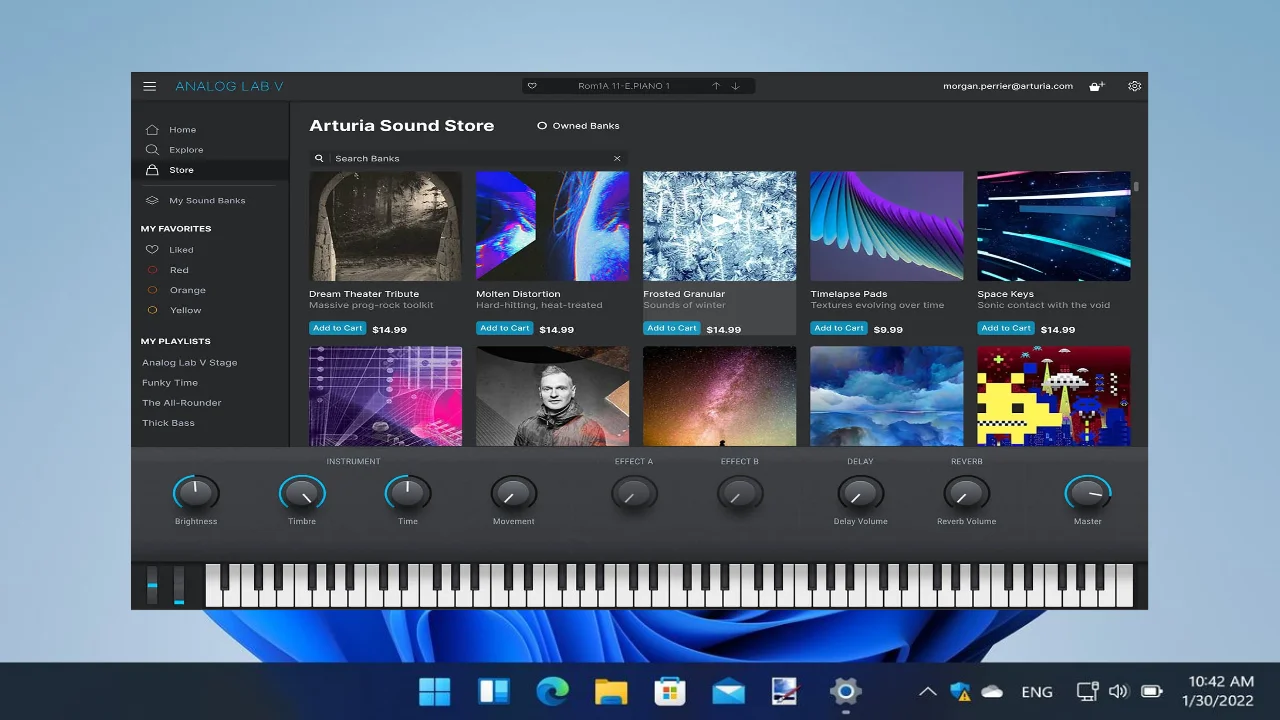Open the Frosted Granular cover image
Screen dimensions: 1280x720
pyautogui.click(x=720, y=226)
